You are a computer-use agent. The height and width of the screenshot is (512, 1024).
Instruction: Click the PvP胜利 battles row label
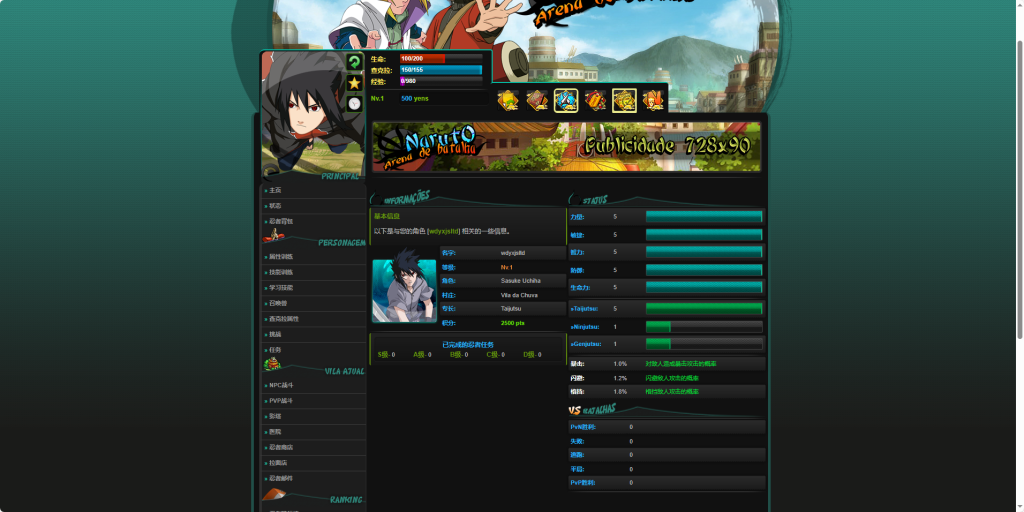(x=583, y=483)
